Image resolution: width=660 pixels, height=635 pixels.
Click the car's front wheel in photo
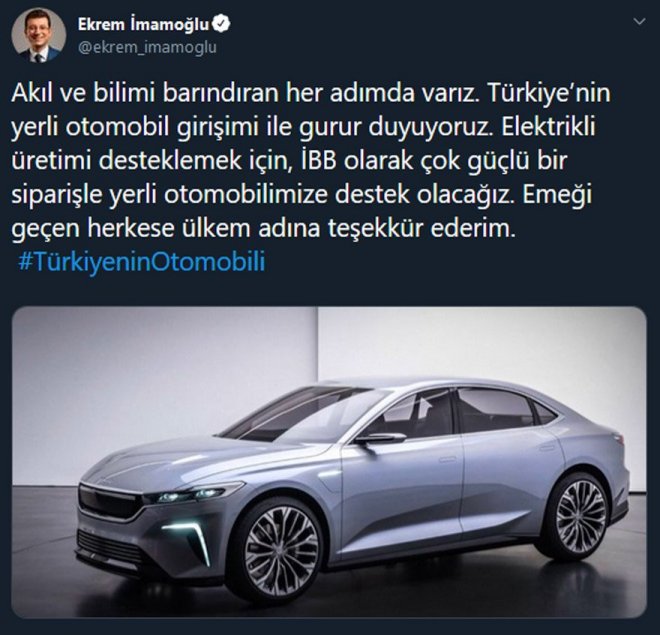click(x=279, y=550)
